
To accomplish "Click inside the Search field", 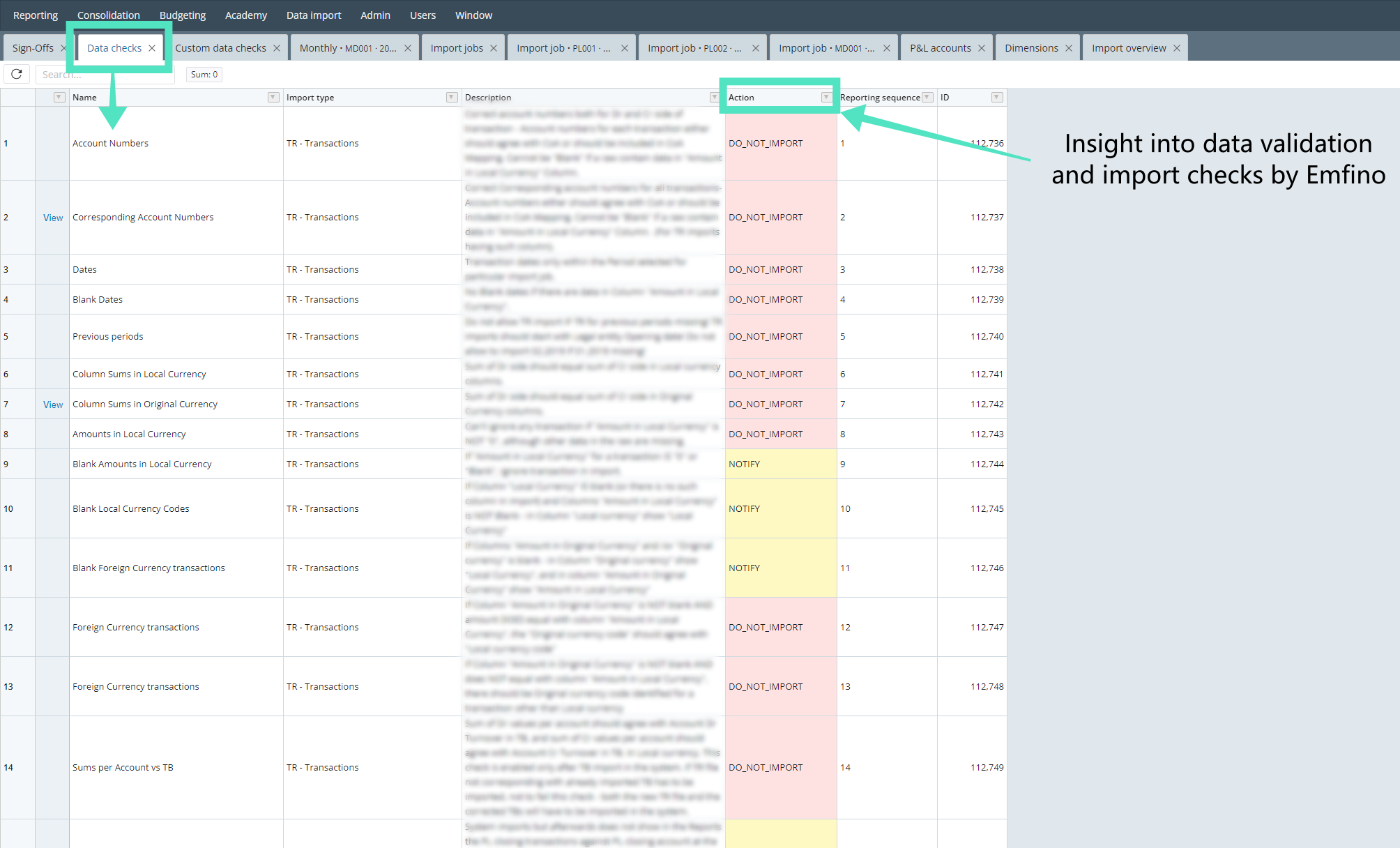I will 105,74.
